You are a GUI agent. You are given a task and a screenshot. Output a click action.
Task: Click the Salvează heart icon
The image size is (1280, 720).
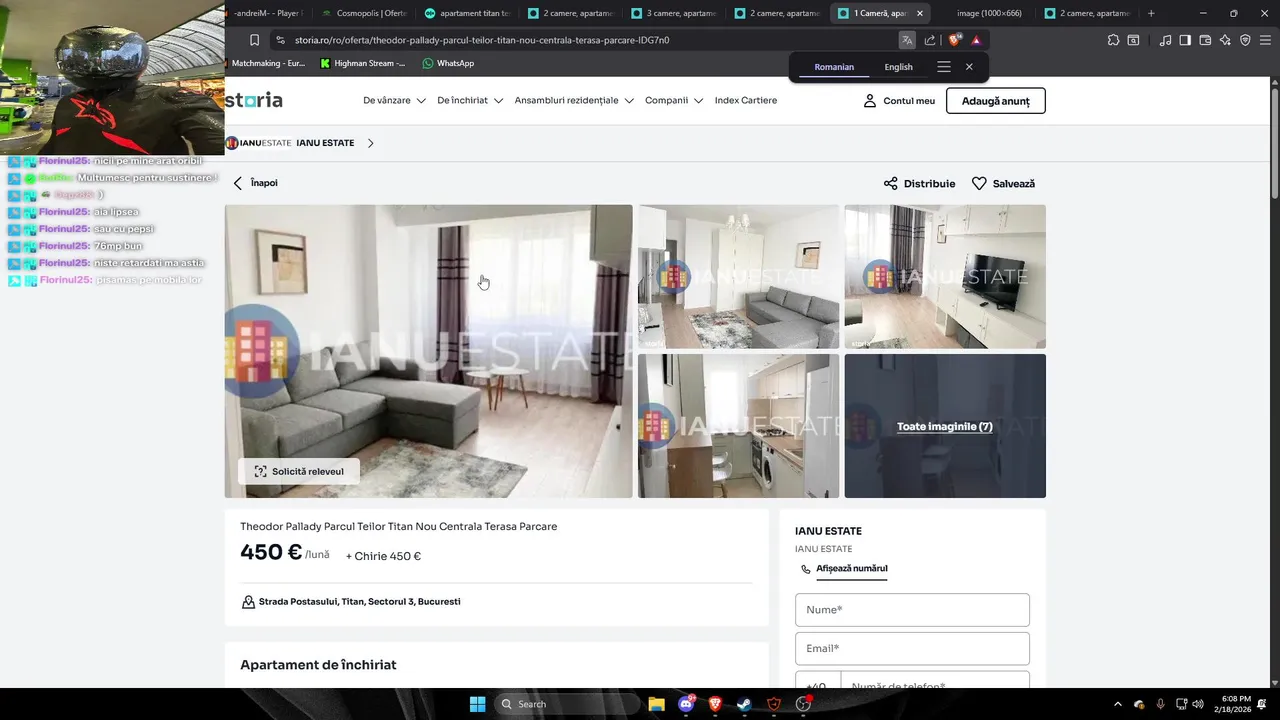click(979, 184)
